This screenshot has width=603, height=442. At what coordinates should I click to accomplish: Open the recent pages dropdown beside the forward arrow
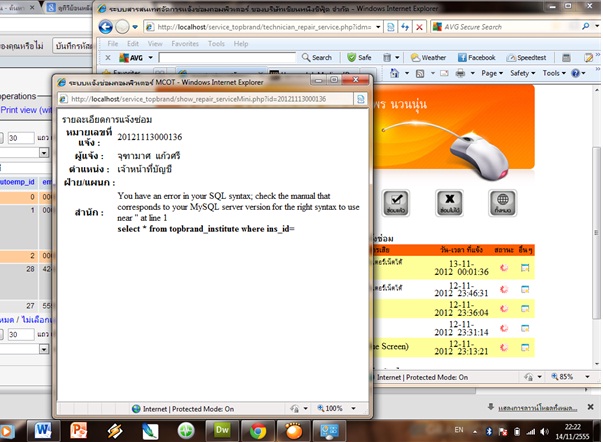tap(135, 27)
